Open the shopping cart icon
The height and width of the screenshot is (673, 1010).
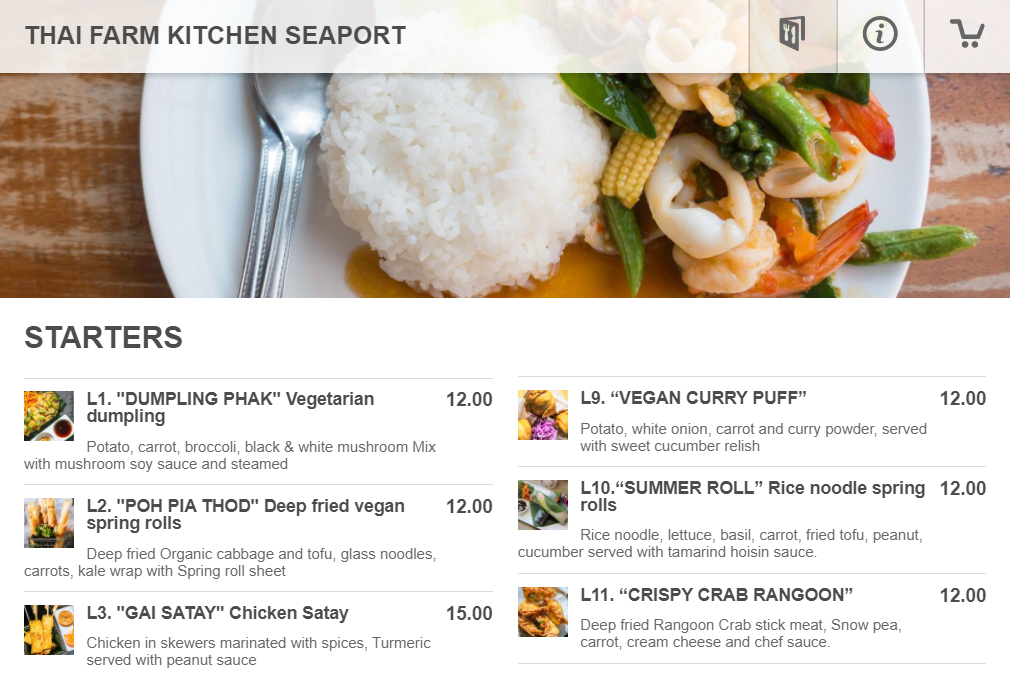point(967,33)
